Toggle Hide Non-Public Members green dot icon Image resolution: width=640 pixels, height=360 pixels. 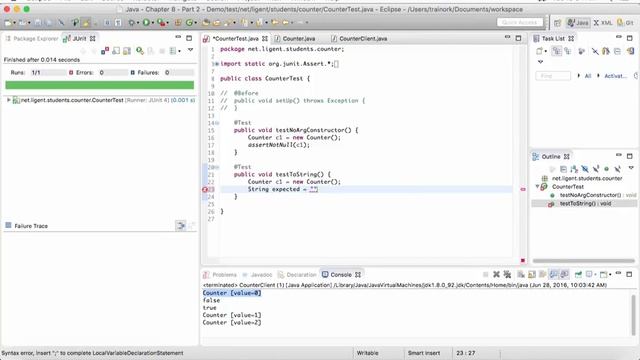(607, 169)
